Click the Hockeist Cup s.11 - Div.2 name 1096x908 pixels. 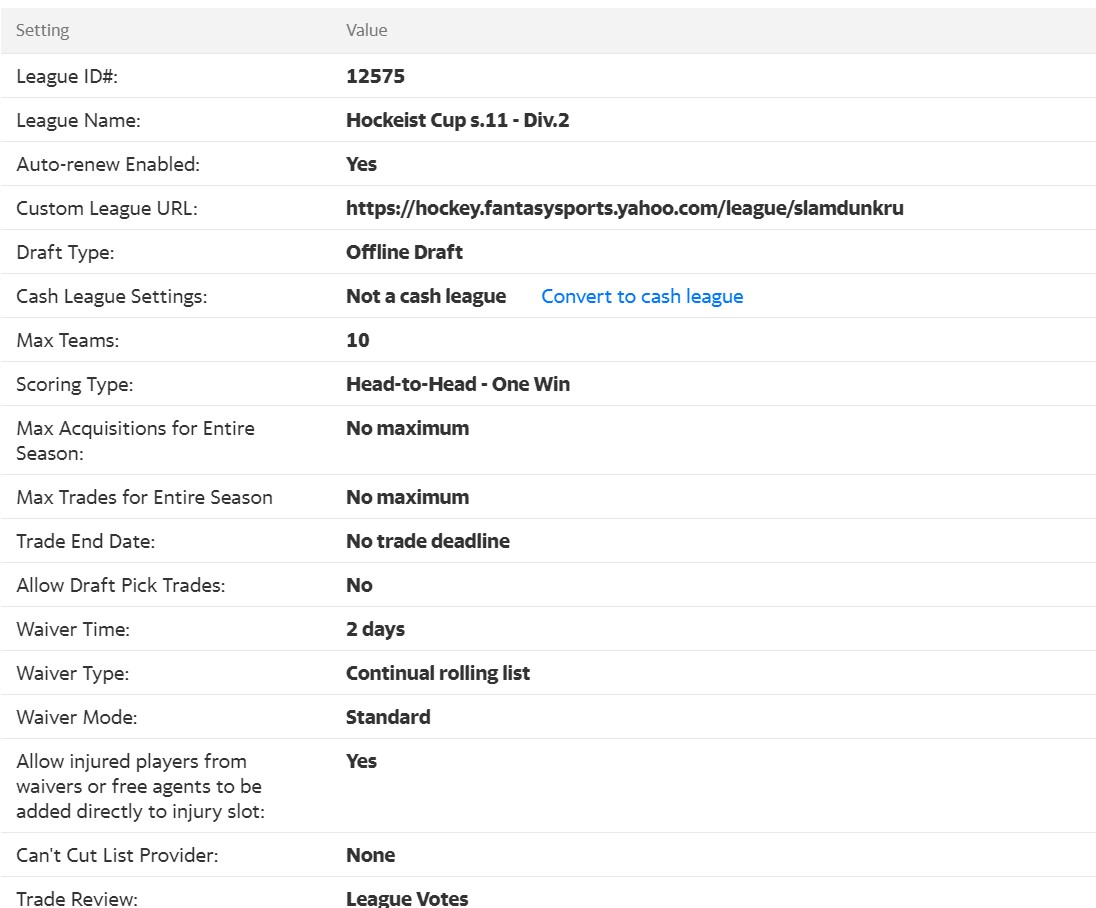tap(457, 120)
